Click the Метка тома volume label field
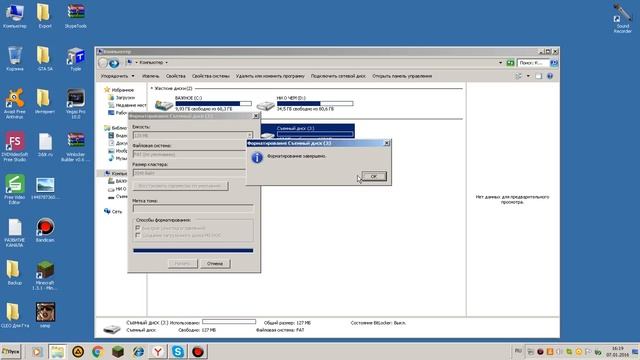Image resolution: width=640 pixels, height=360 pixels. coord(193,208)
